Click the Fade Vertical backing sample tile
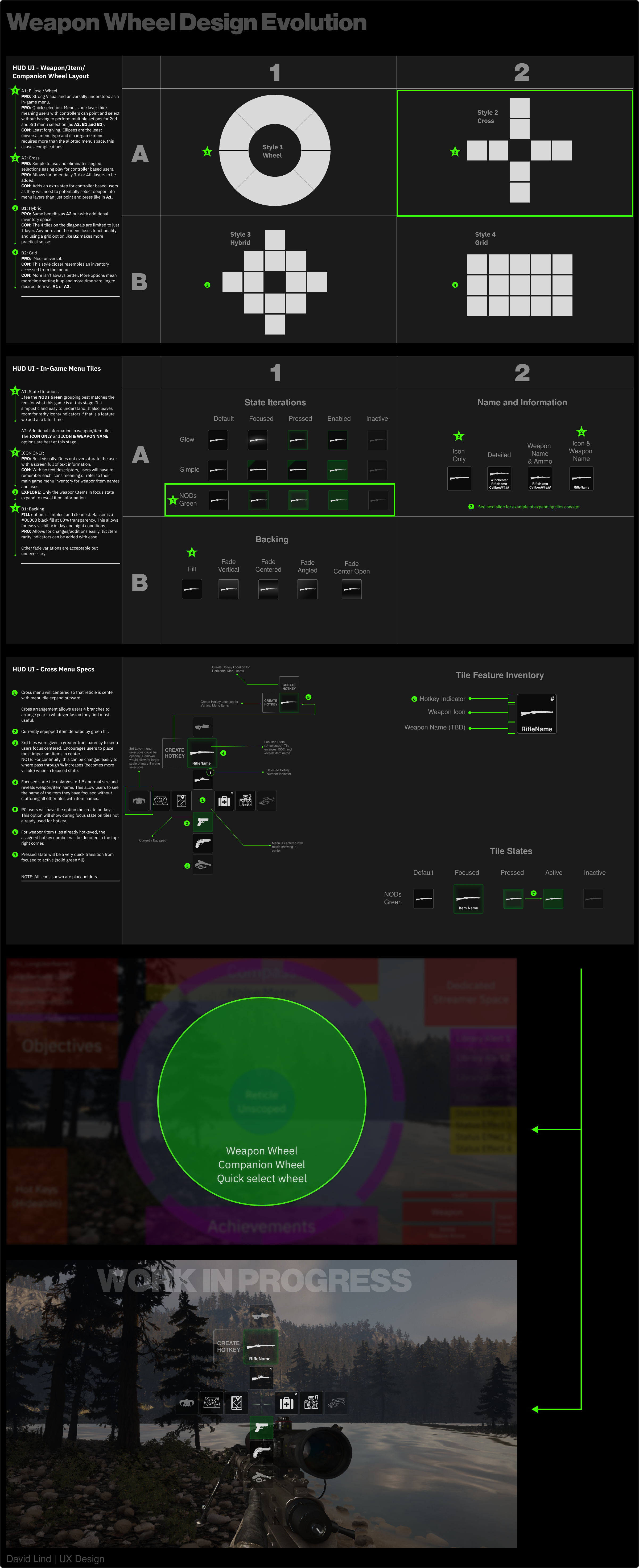The width and height of the screenshot is (639, 1568). [x=229, y=589]
